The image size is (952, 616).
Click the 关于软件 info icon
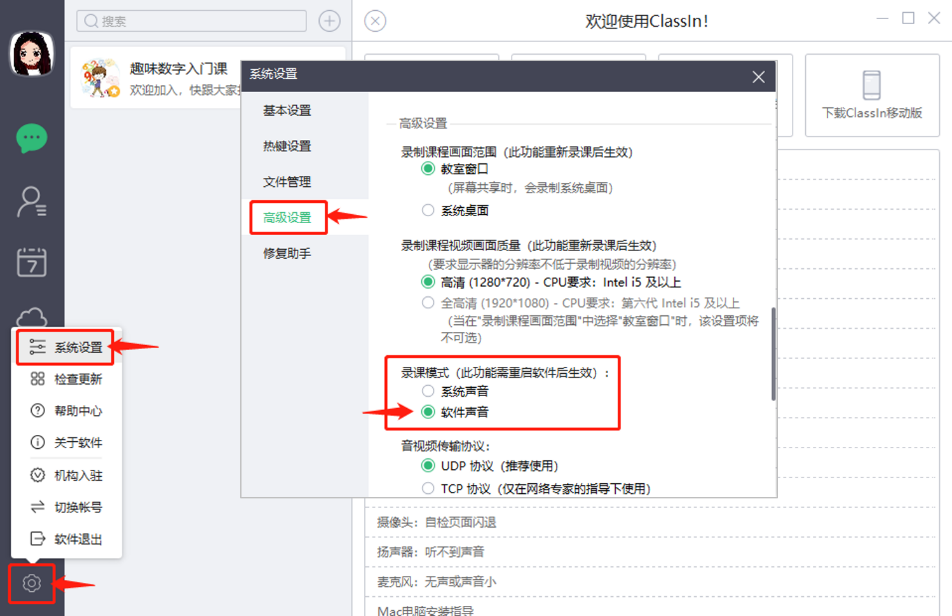click(38, 442)
